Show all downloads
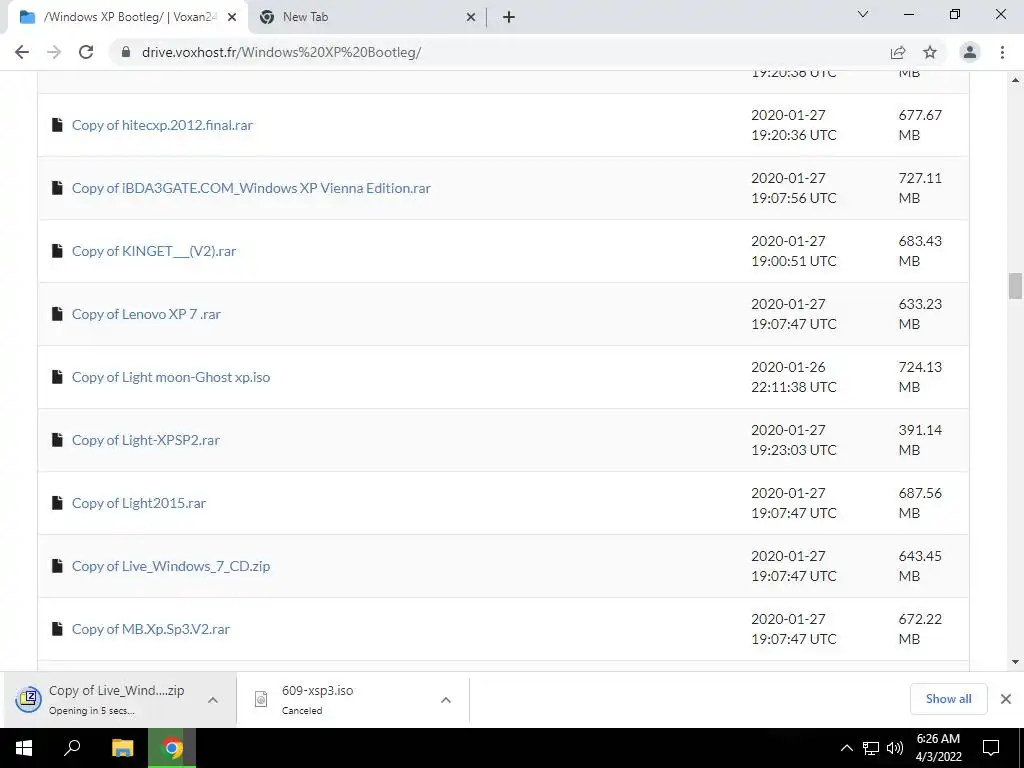This screenshot has width=1024, height=768. point(948,699)
